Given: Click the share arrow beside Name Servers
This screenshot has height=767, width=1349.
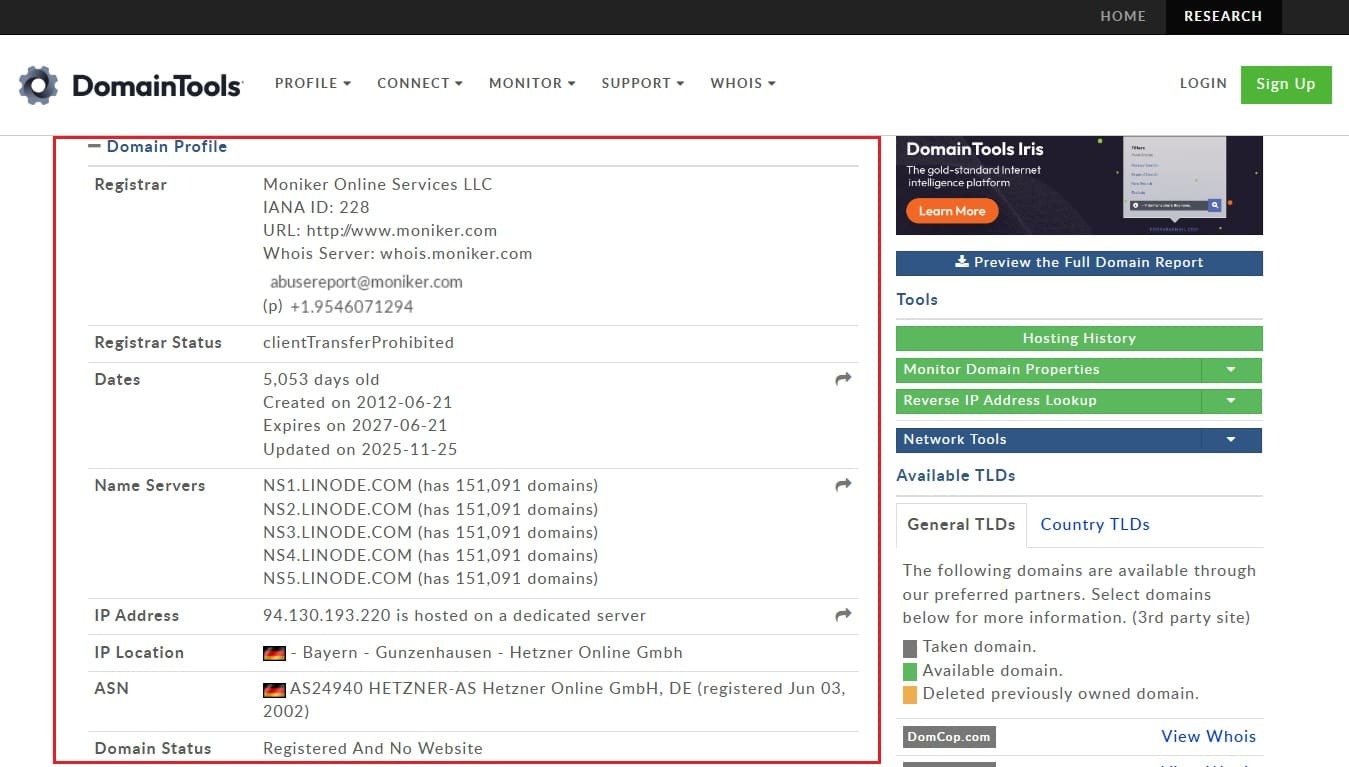Looking at the screenshot, I should (843, 485).
